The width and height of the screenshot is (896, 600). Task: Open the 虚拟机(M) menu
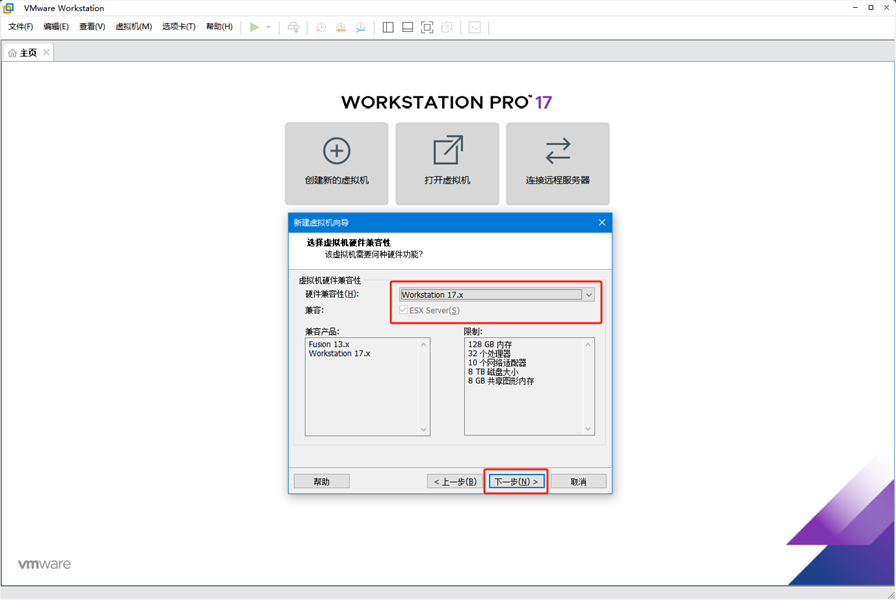(x=134, y=26)
